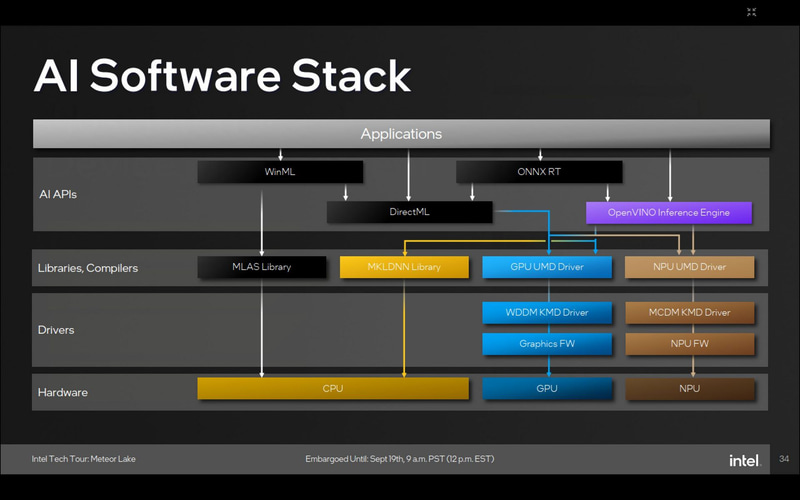Image resolution: width=800 pixels, height=500 pixels.
Task: Click the DirectML box
Action: (x=409, y=212)
